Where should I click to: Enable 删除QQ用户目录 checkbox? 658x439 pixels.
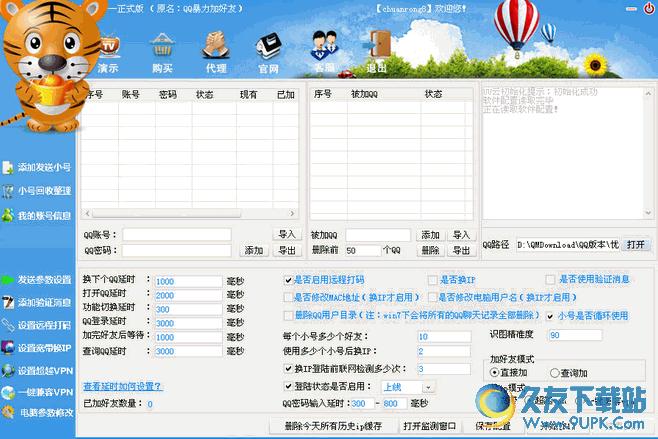click(x=288, y=315)
